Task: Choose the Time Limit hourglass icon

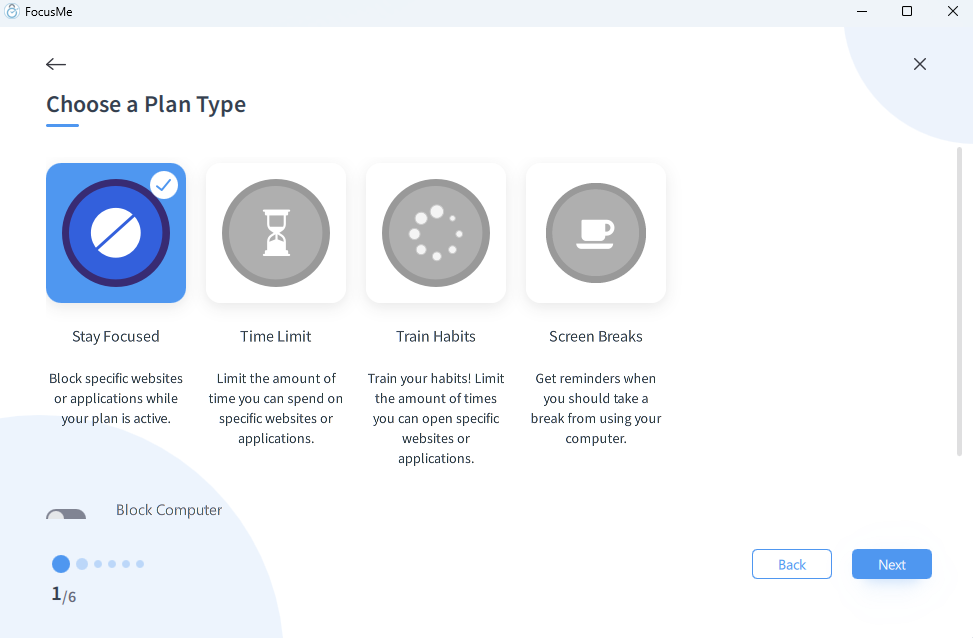Action: coord(276,233)
